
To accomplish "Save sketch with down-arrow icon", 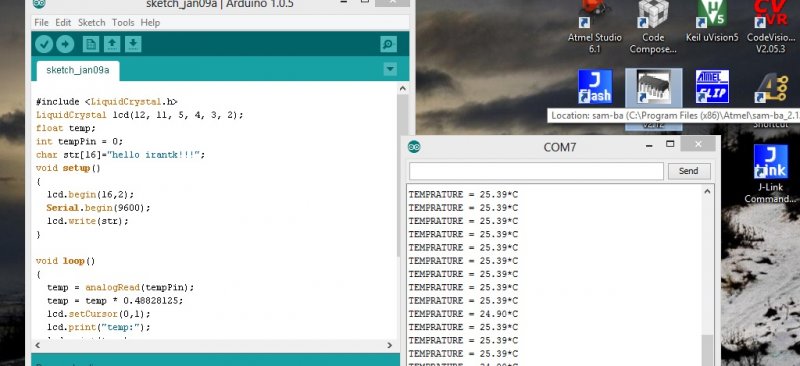I will pyautogui.click(x=133, y=44).
